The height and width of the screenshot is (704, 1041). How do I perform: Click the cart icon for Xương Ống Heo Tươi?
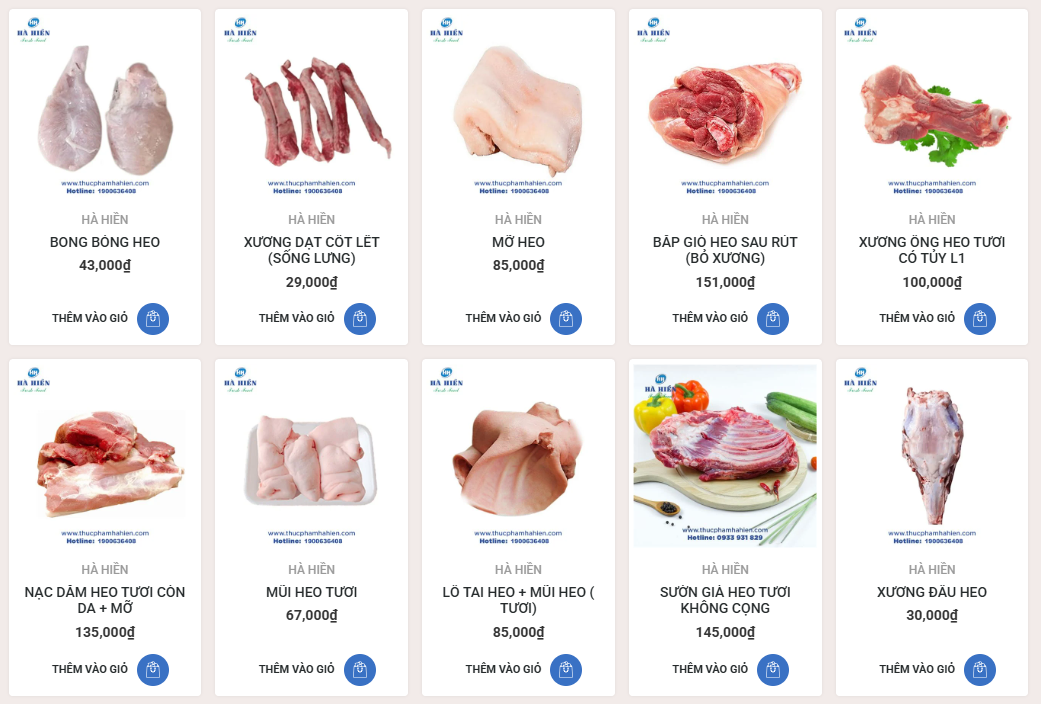(x=980, y=319)
